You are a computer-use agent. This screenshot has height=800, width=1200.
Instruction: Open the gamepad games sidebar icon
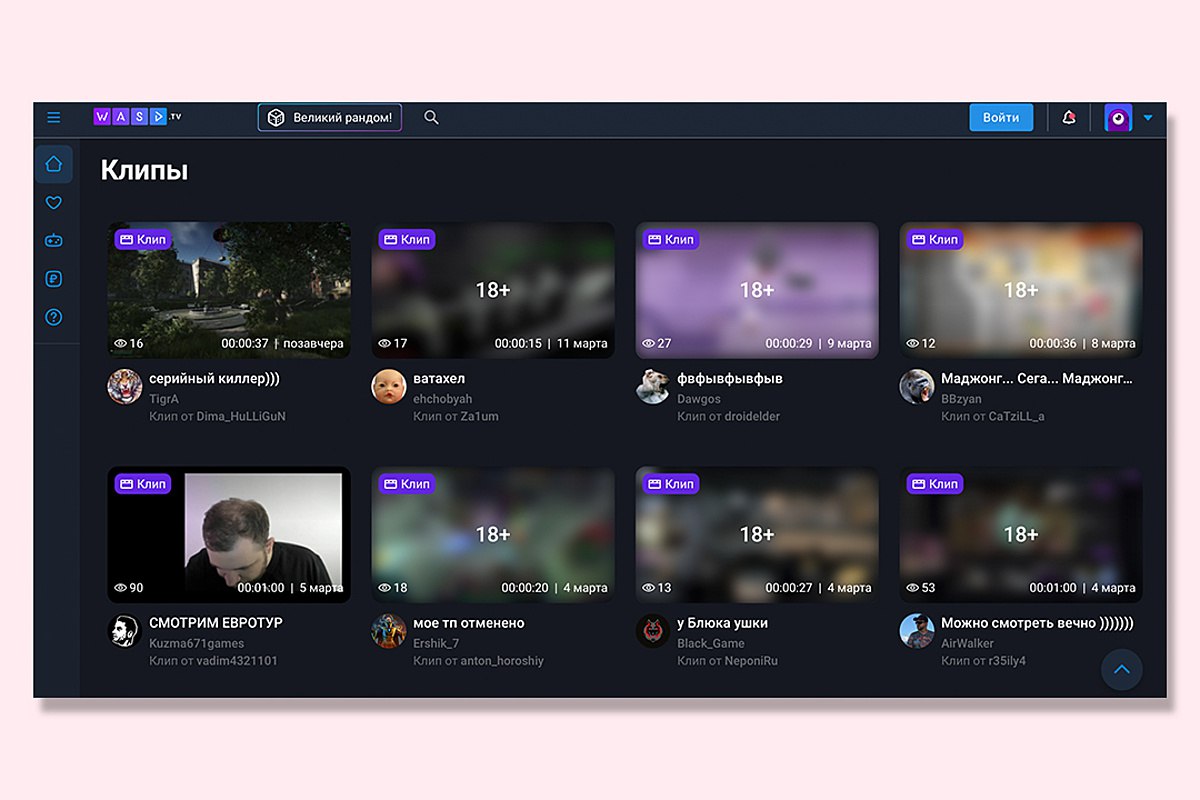point(54,241)
